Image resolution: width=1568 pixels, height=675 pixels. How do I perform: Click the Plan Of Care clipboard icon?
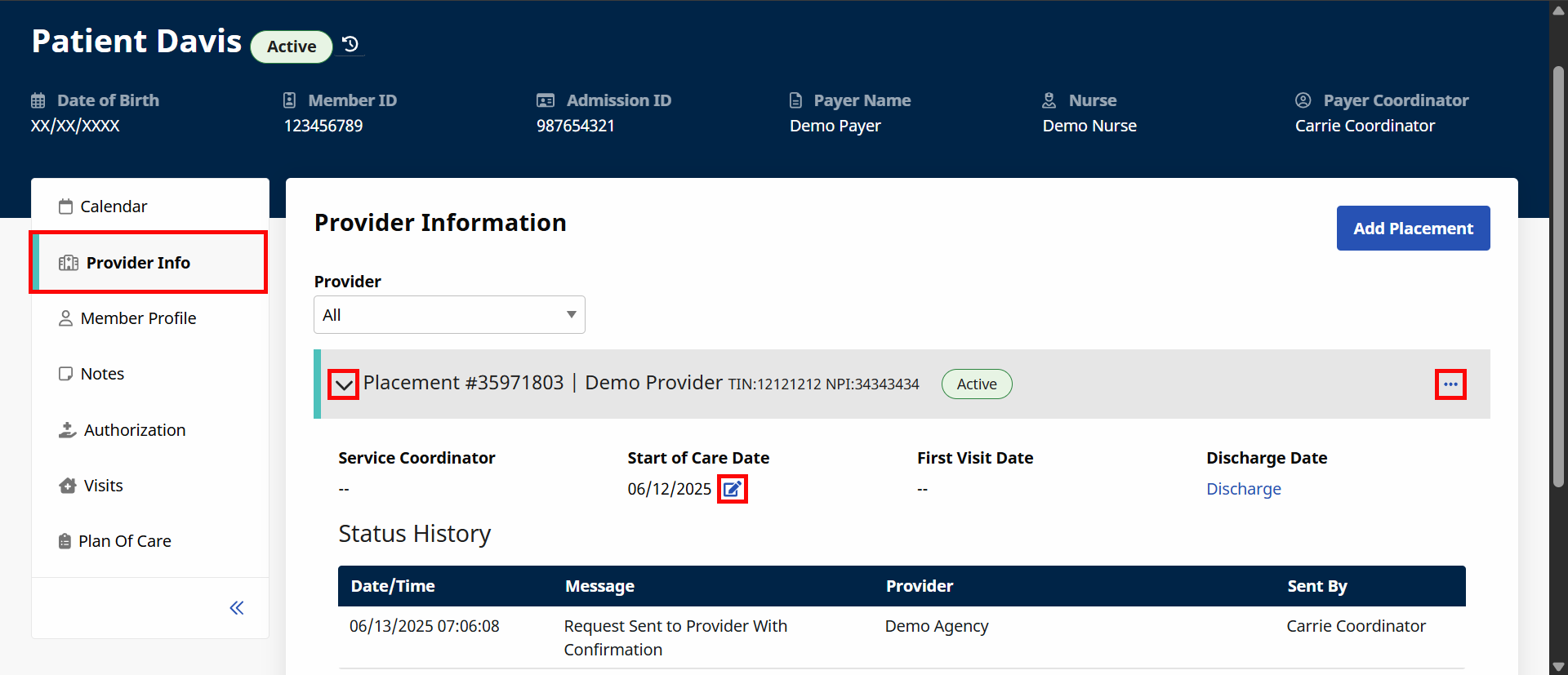pos(65,541)
